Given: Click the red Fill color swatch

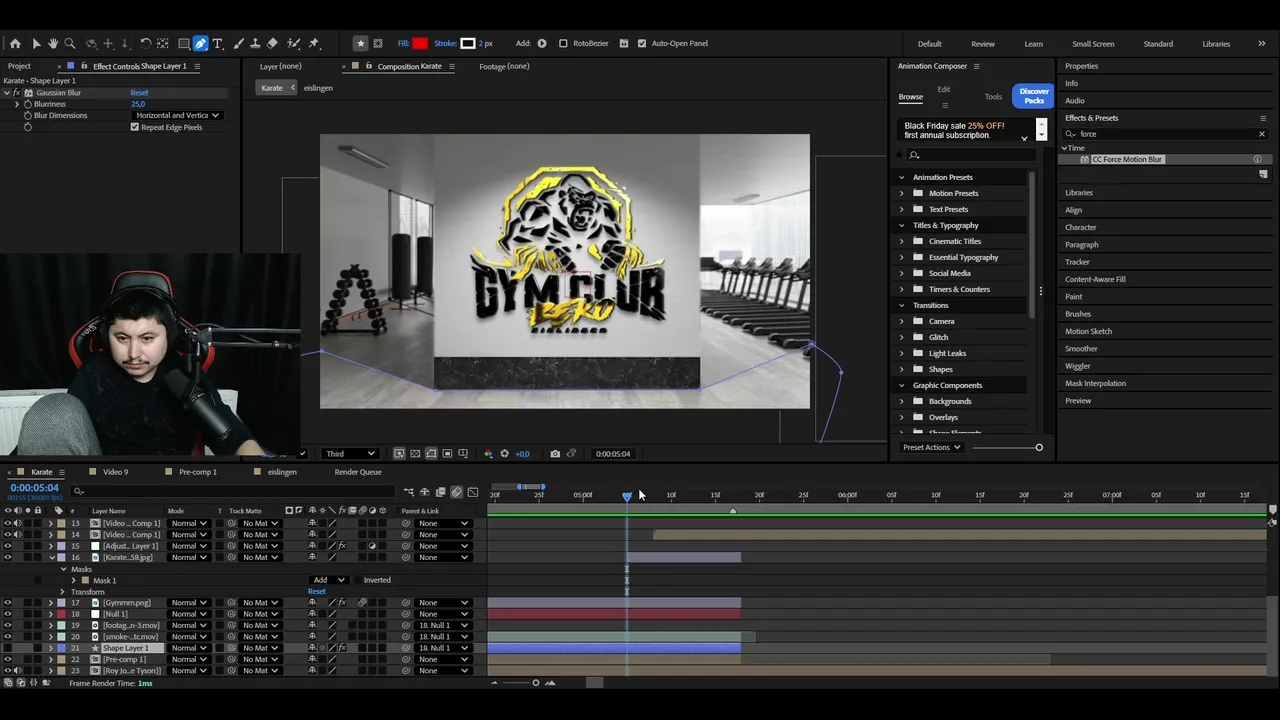Looking at the screenshot, I should click(420, 44).
